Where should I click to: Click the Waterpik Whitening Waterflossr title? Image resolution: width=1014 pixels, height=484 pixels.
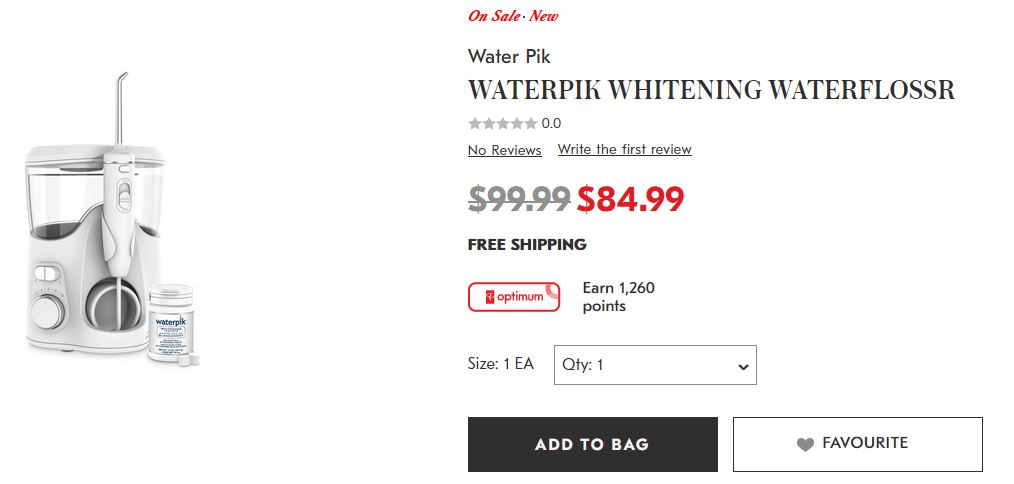(711, 90)
